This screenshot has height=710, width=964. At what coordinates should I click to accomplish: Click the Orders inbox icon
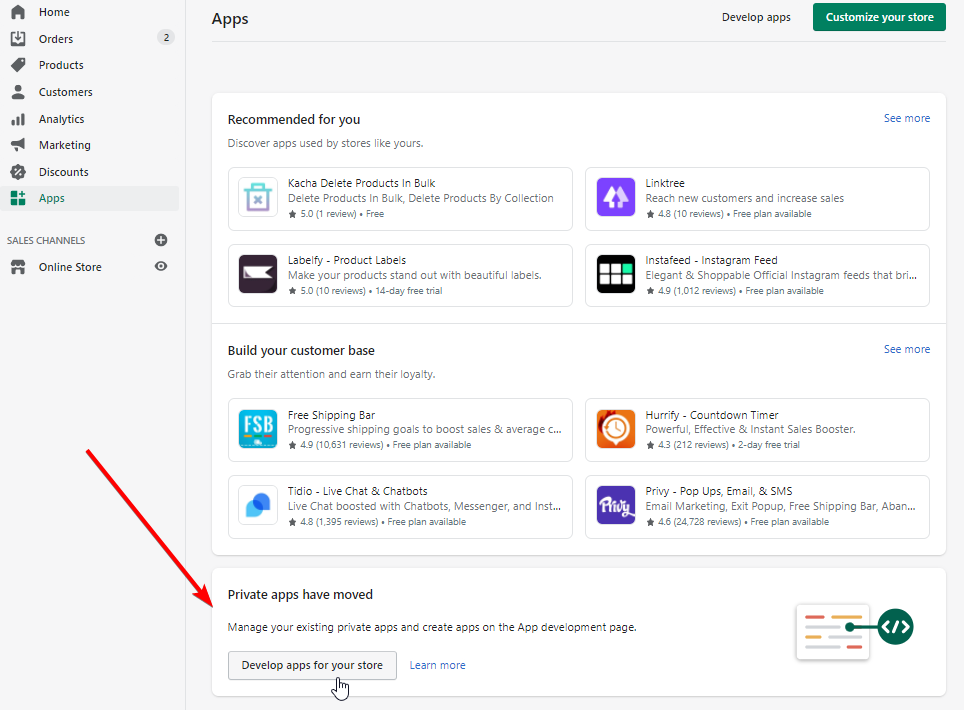(x=18, y=39)
